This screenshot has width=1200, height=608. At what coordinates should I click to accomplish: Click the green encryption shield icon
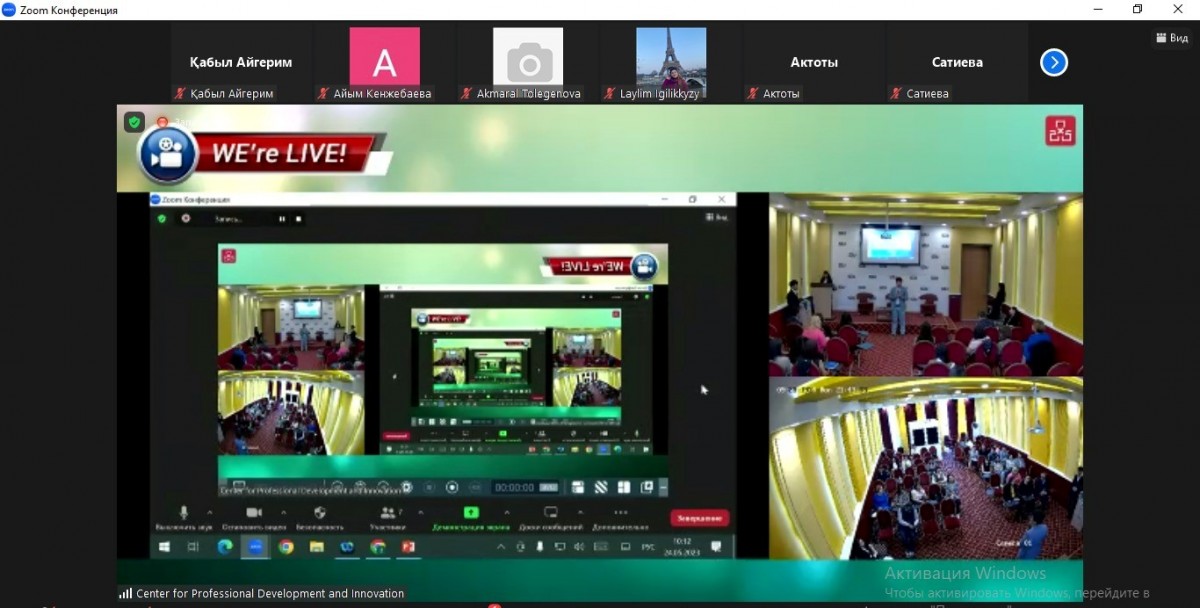[x=134, y=122]
